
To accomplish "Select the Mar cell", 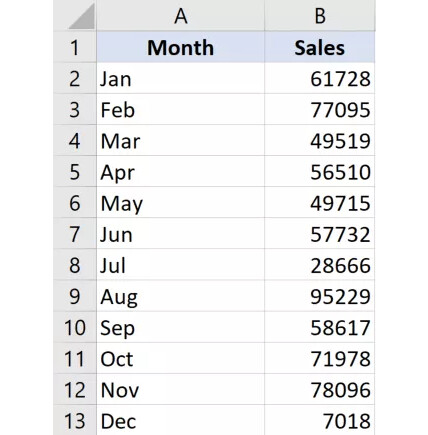I will [181, 141].
